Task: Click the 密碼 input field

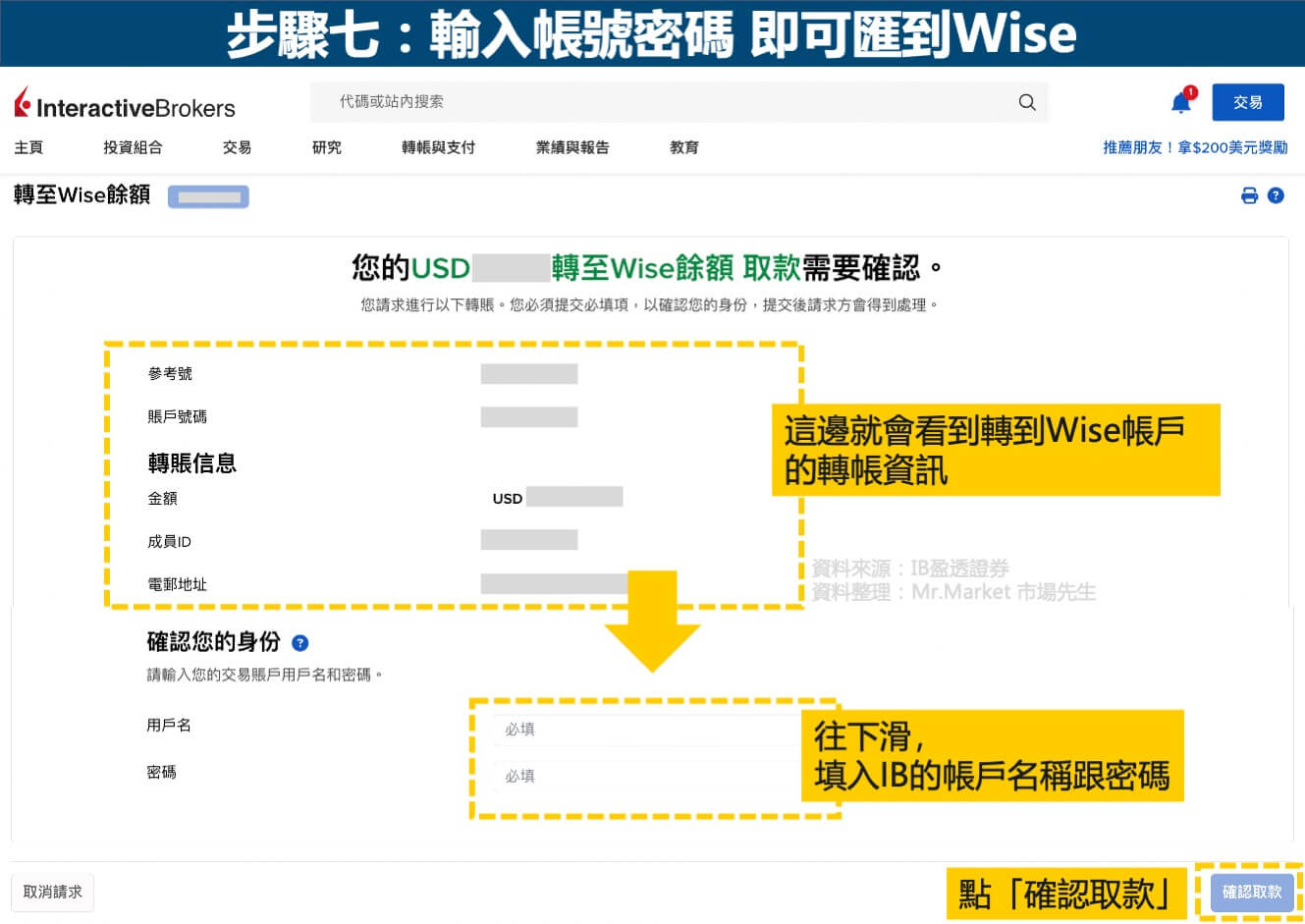Action: [x=650, y=776]
